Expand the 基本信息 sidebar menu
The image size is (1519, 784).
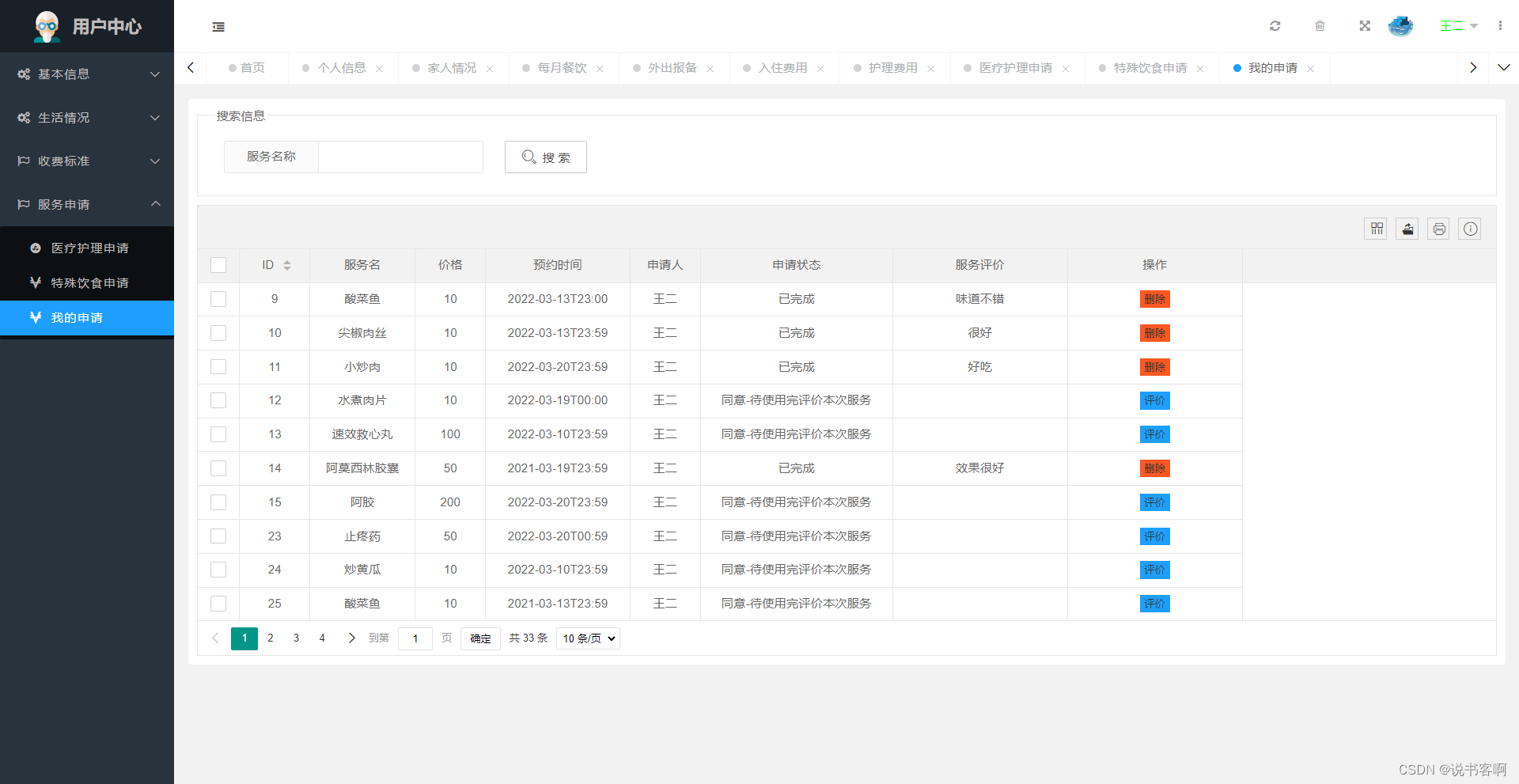87,74
